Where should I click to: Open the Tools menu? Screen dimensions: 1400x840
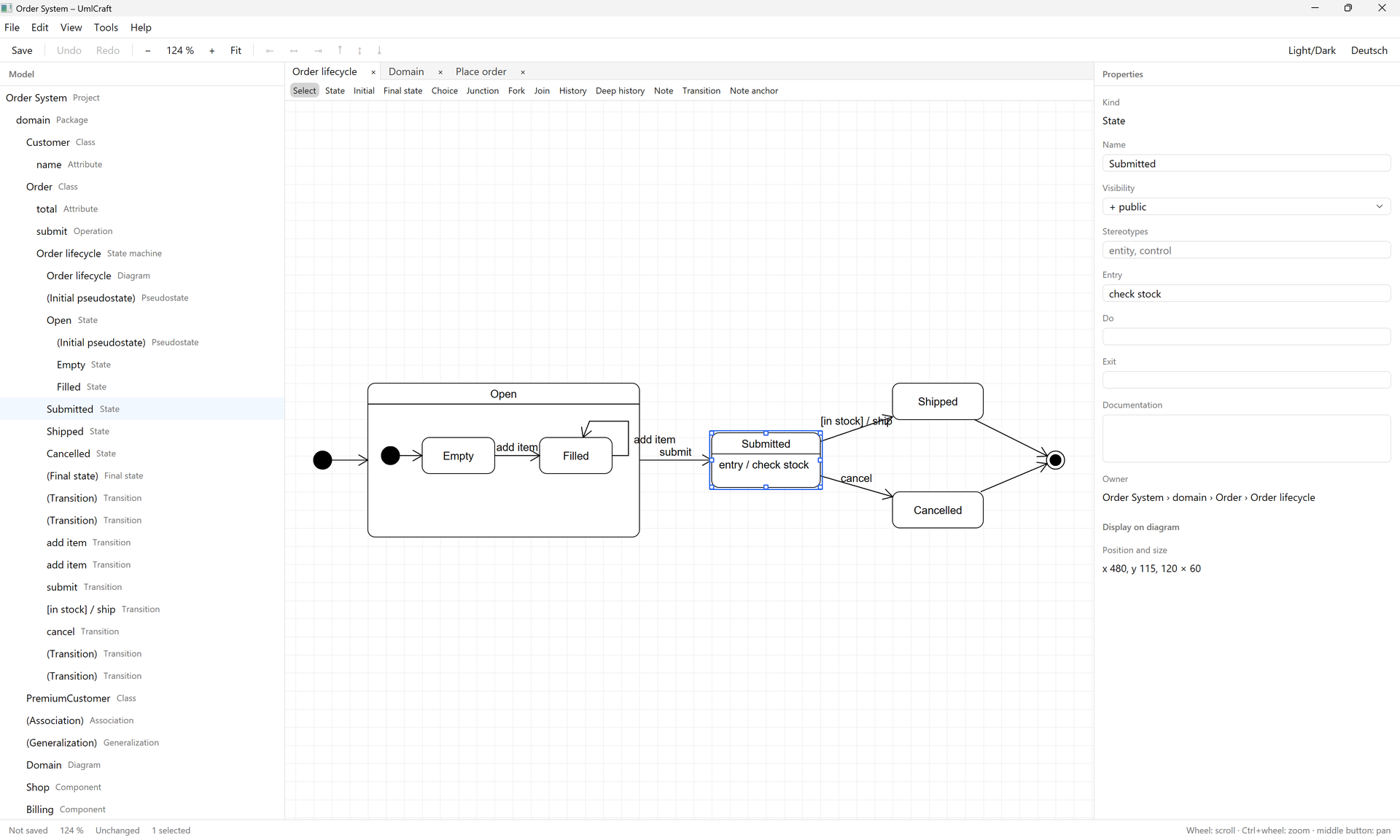(106, 28)
